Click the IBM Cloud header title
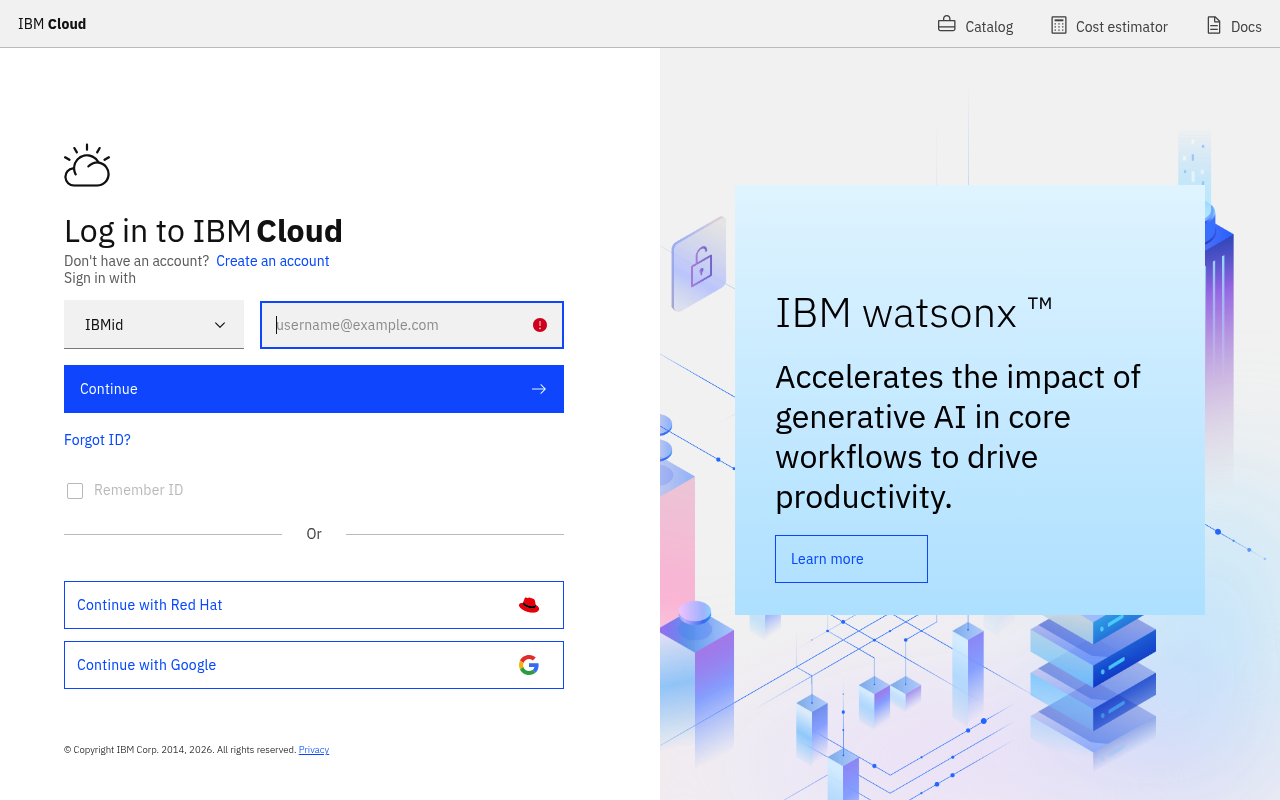 52,24
